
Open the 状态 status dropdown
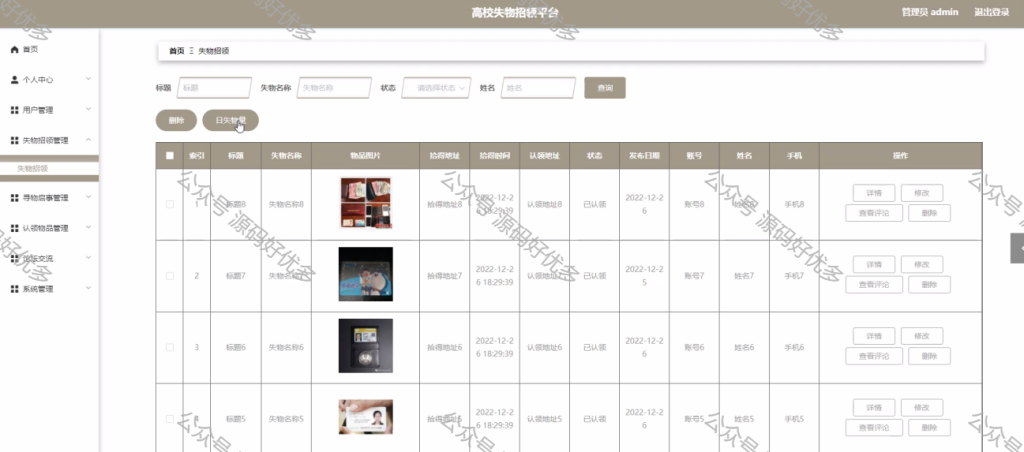click(x=436, y=88)
